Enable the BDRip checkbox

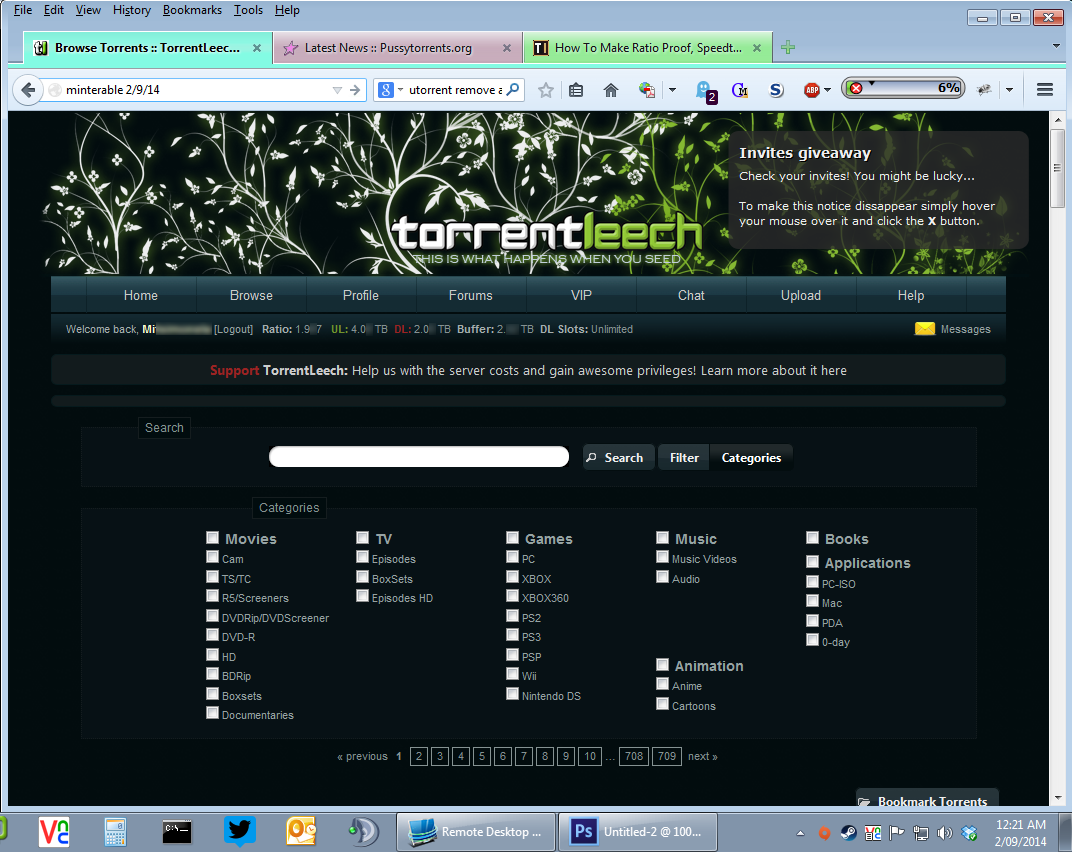(x=213, y=674)
